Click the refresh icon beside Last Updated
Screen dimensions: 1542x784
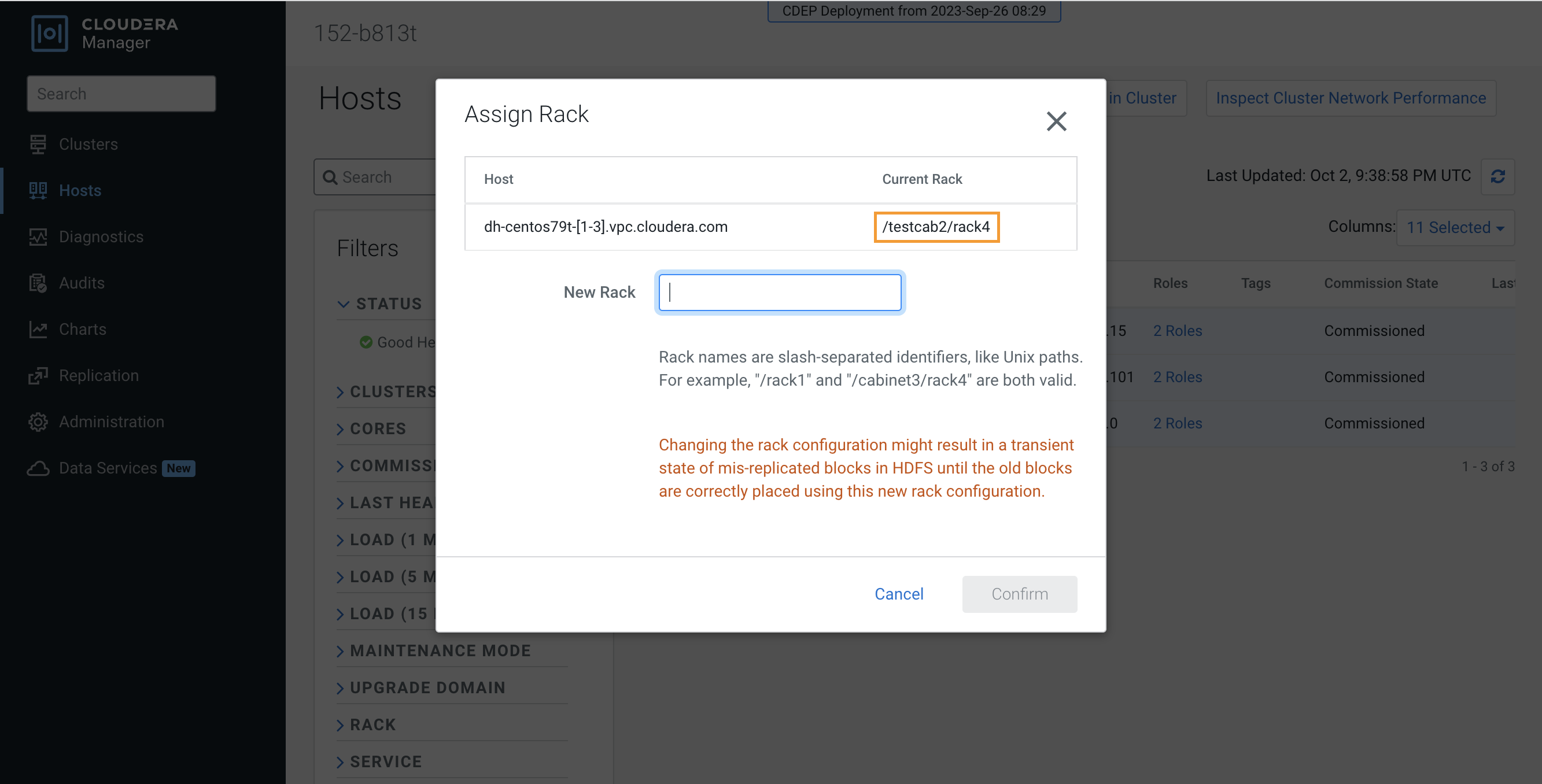pos(1497,176)
